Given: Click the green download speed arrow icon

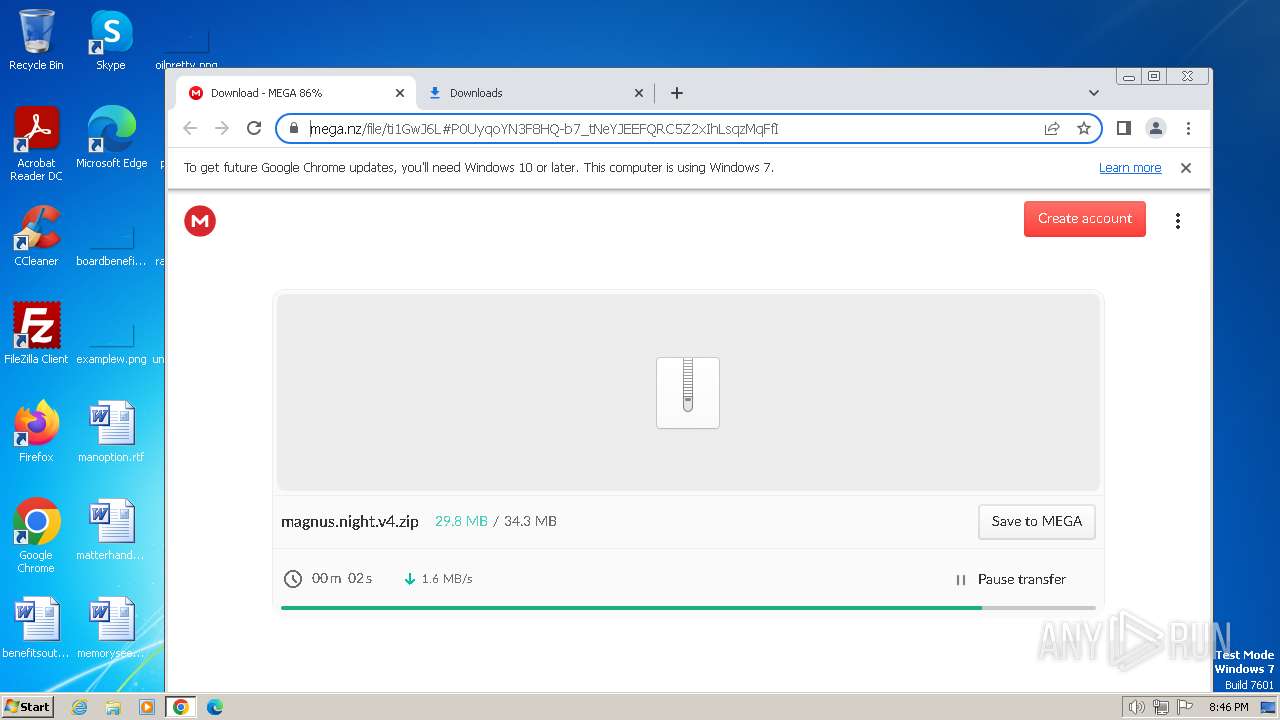Looking at the screenshot, I should [x=409, y=579].
